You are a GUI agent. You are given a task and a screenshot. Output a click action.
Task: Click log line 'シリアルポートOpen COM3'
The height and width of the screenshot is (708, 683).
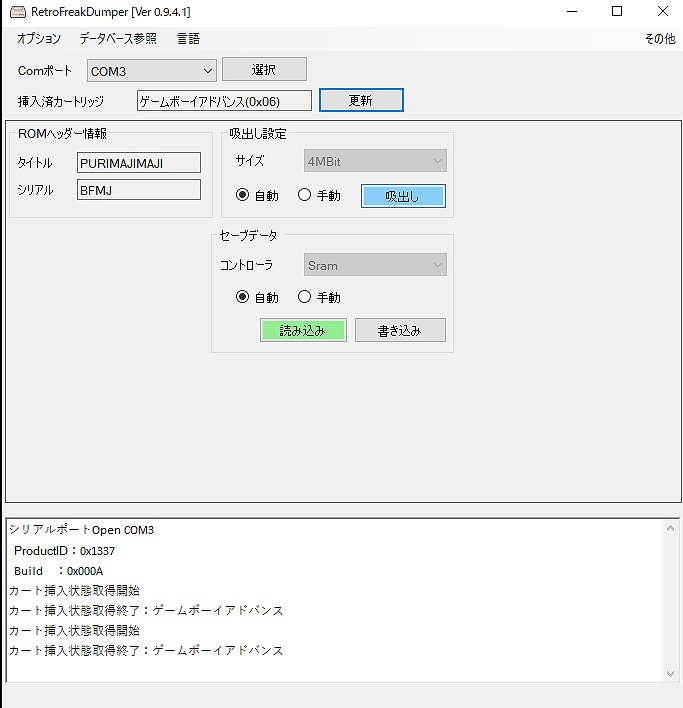click(82, 530)
